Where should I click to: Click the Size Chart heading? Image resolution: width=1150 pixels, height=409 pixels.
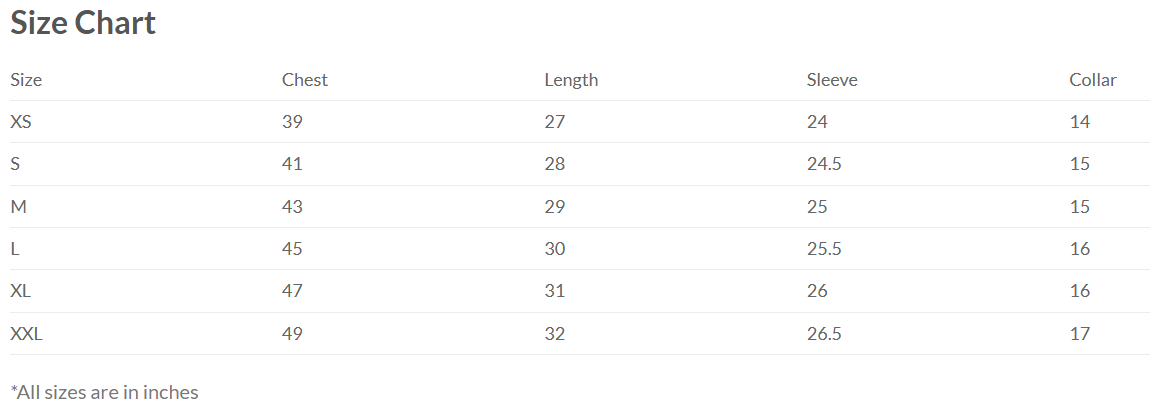tap(83, 23)
